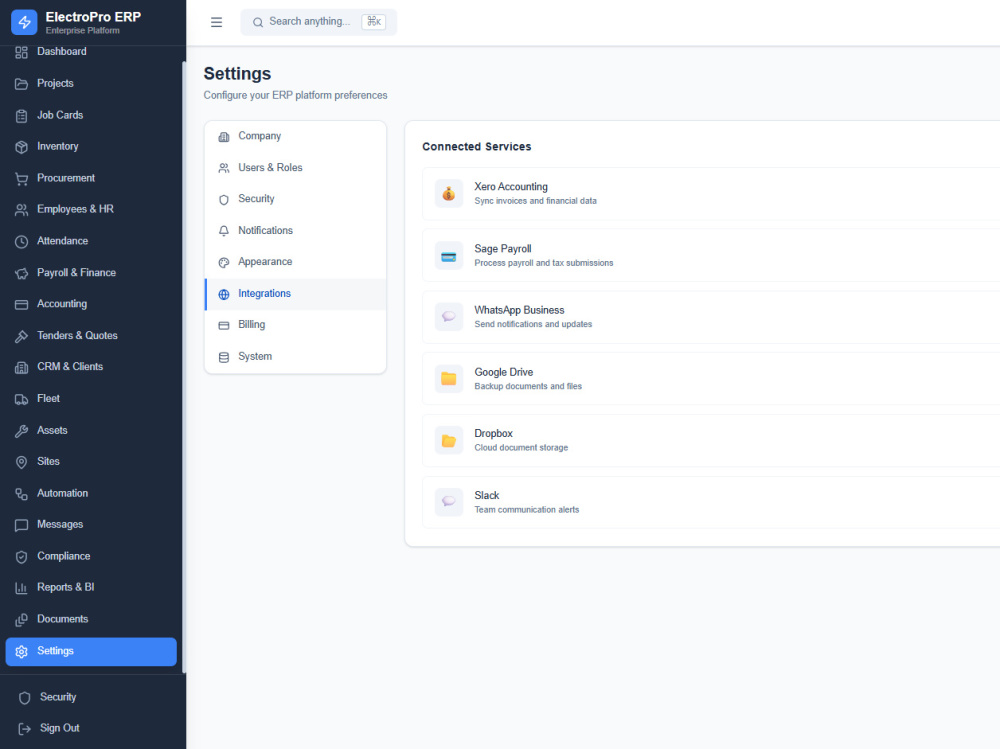Switch to Notifications settings tab
The height and width of the screenshot is (749, 1000).
[295, 231]
